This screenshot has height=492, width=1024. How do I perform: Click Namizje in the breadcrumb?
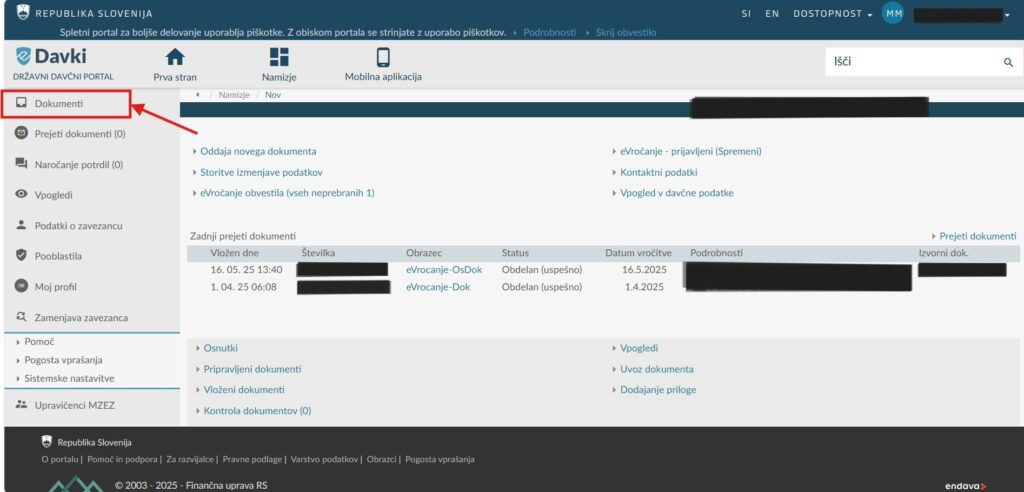pos(234,95)
